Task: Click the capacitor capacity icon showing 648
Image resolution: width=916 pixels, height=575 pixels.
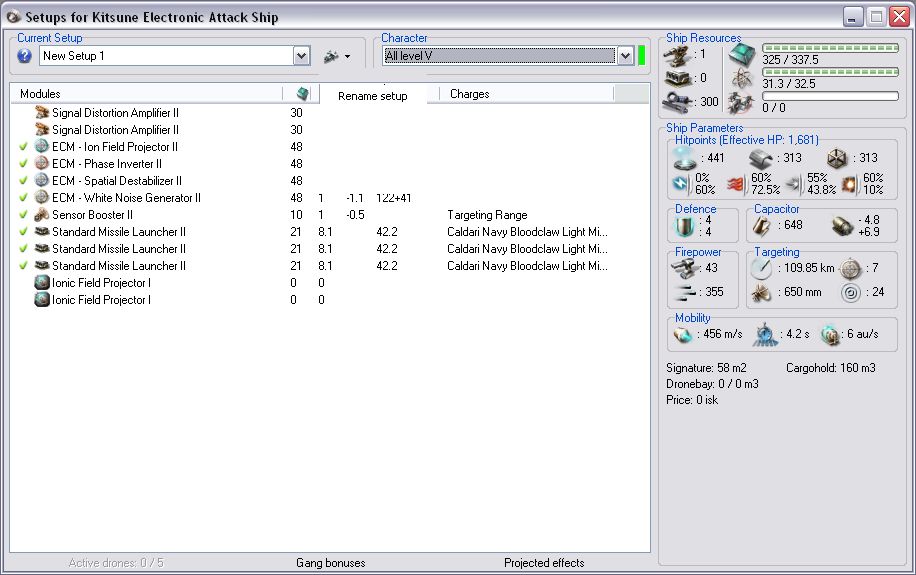Action: pyautogui.click(x=761, y=226)
